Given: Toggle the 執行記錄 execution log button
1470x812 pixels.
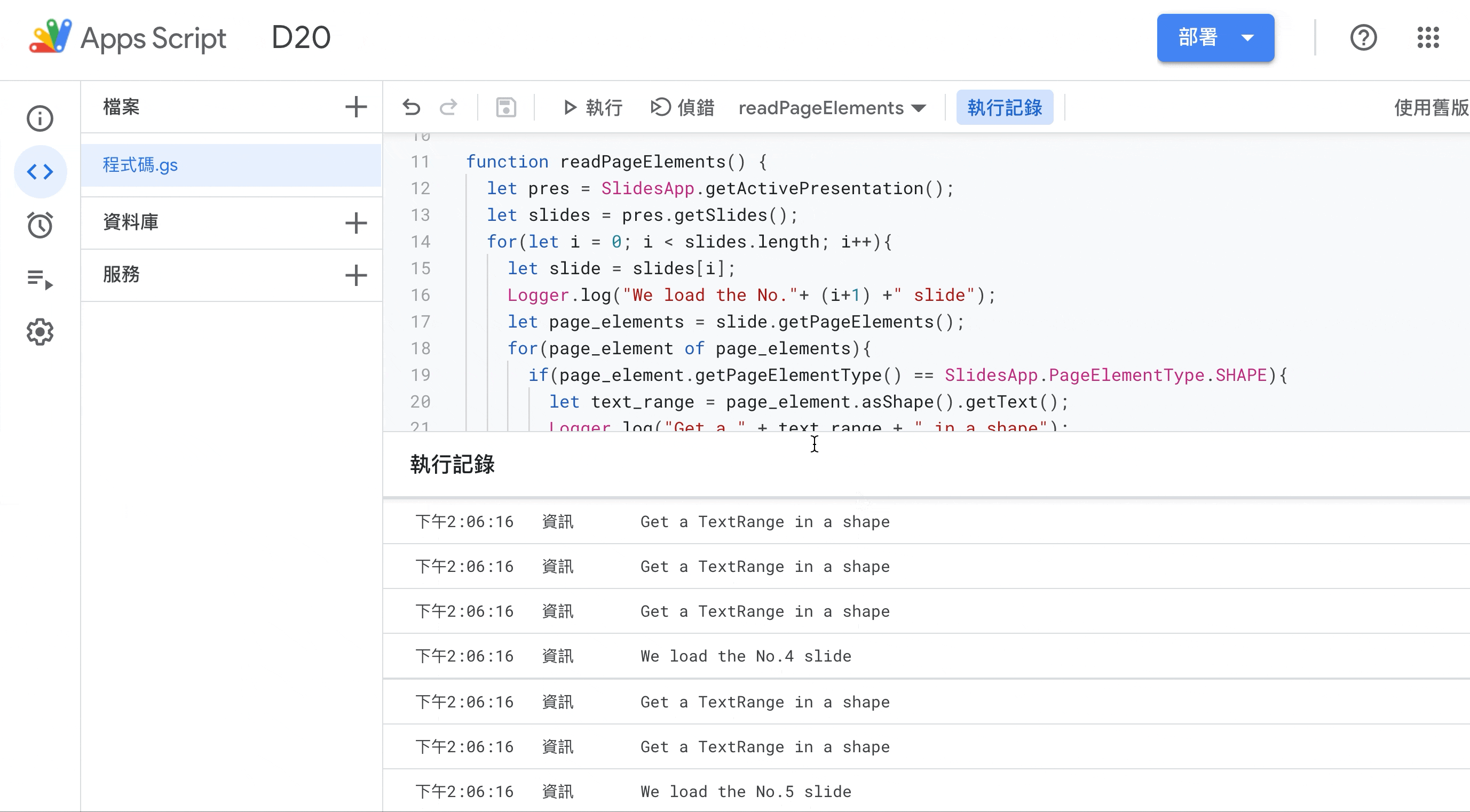Looking at the screenshot, I should click(1005, 107).
